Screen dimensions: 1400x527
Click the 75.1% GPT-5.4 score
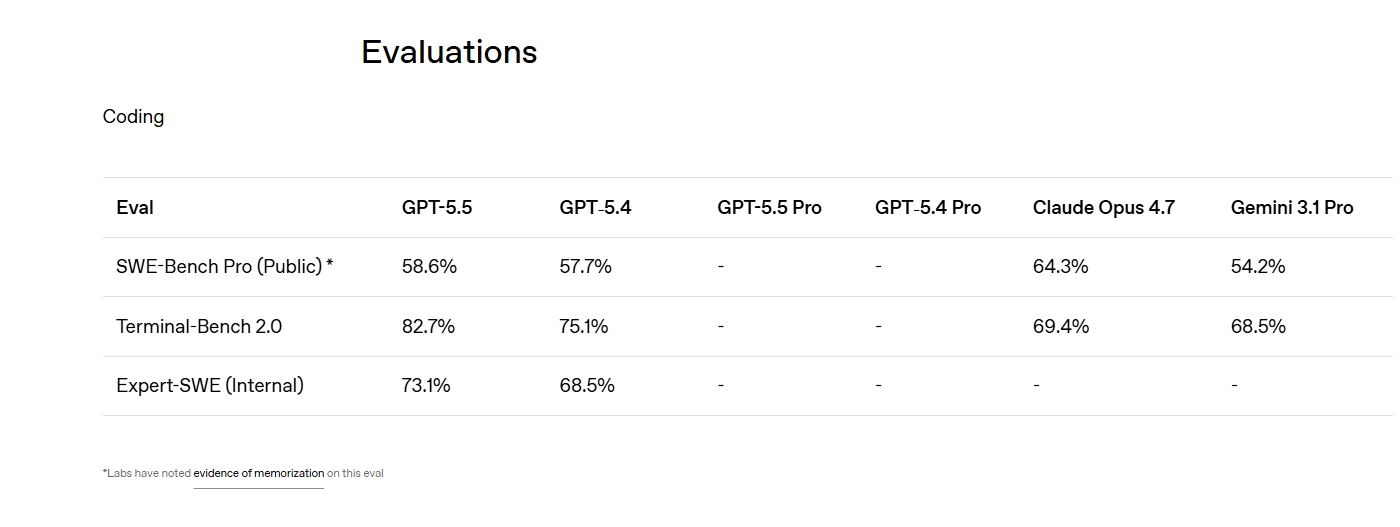pyautogui.click(x=584, y=326)
